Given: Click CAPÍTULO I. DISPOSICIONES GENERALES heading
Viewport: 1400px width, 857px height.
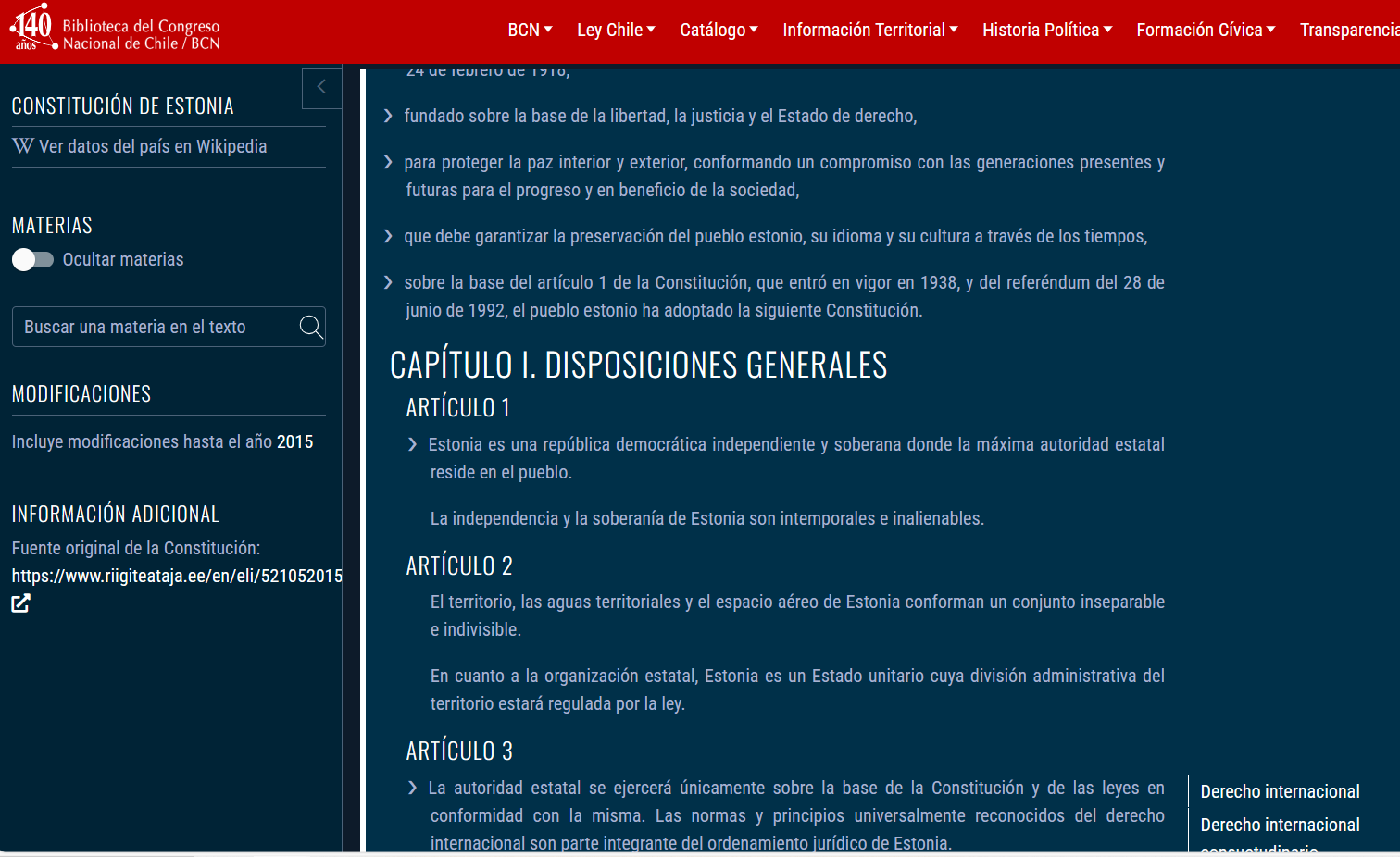Looking at the screenshot, I should coord(638,365).
